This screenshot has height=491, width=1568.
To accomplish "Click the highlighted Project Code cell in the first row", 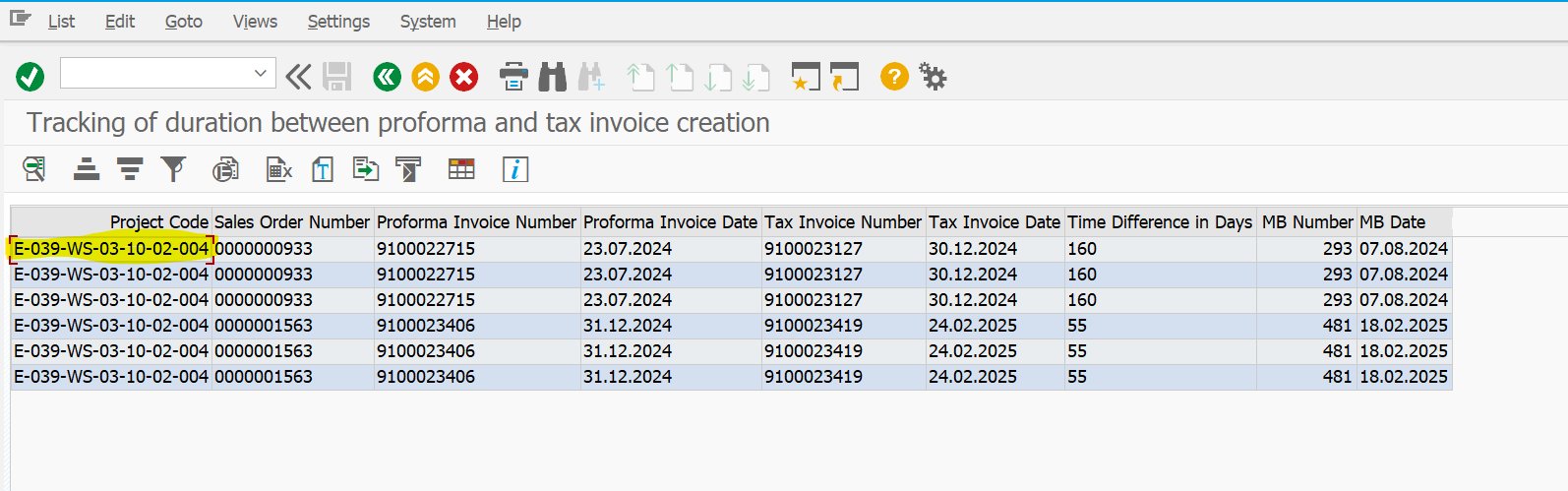I will [x=111, y=249].
